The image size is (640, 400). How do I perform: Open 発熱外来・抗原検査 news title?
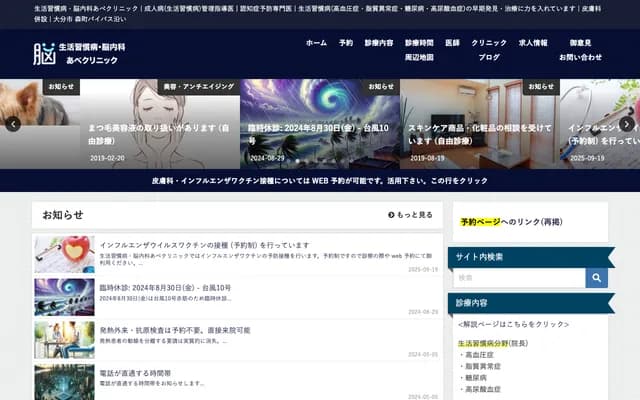[x=175, y=330]
